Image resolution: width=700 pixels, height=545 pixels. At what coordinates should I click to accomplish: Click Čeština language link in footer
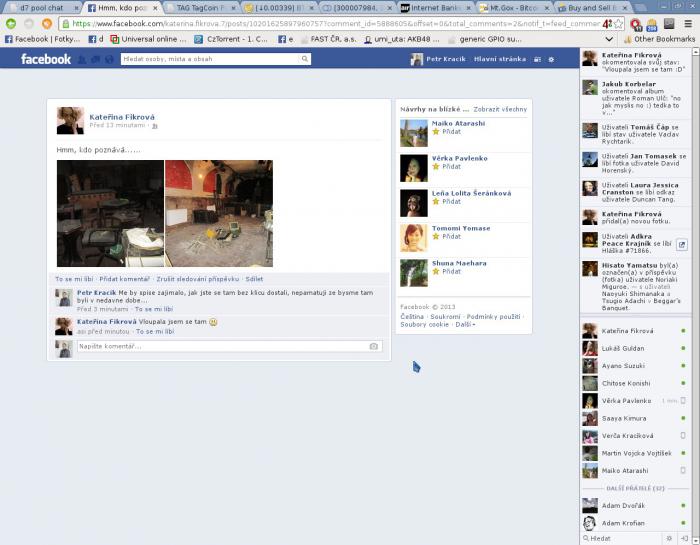tap(412, 316)
